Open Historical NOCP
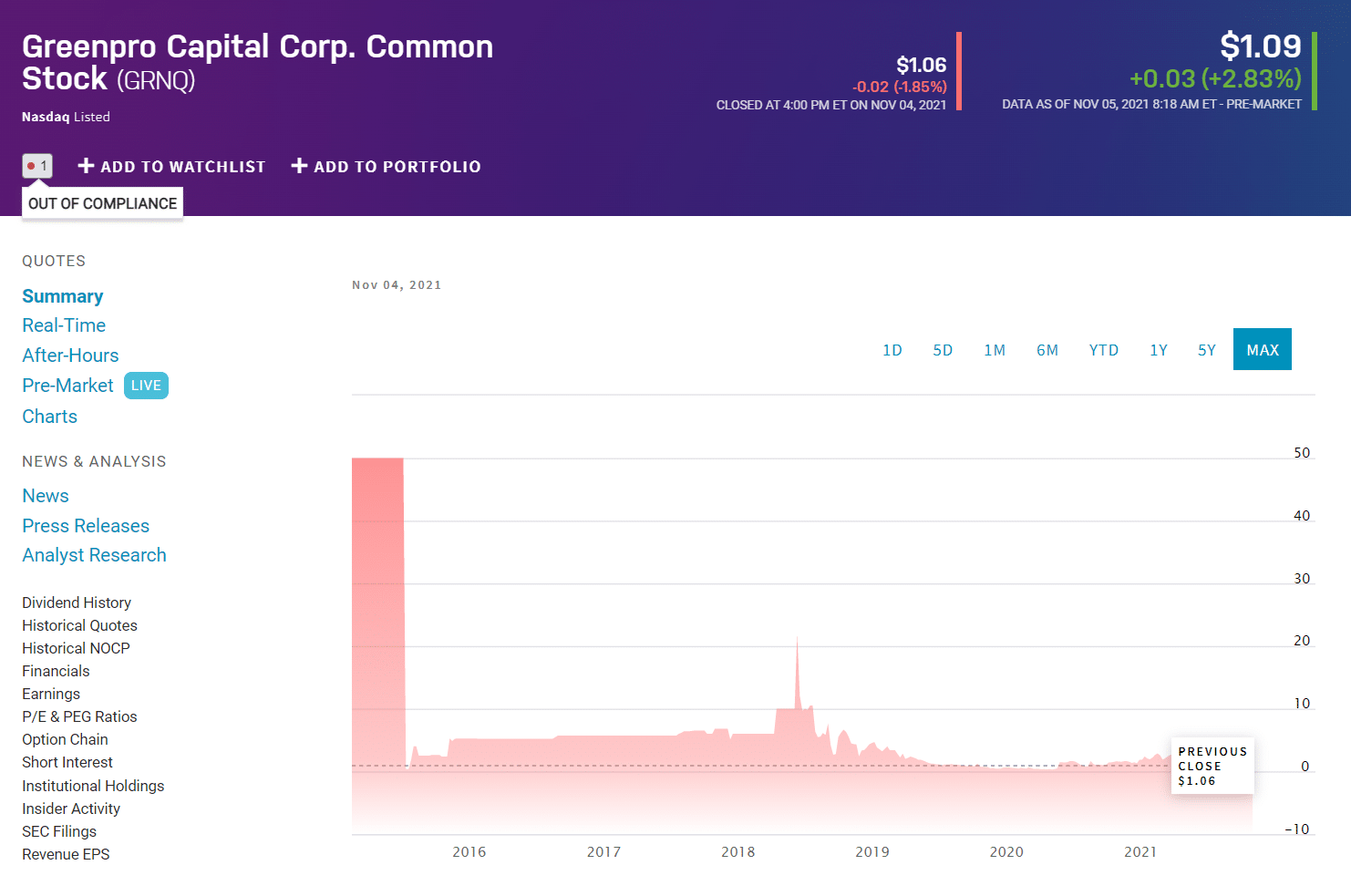Screen dimensions: 1351x896 click(x=76, y=648)
